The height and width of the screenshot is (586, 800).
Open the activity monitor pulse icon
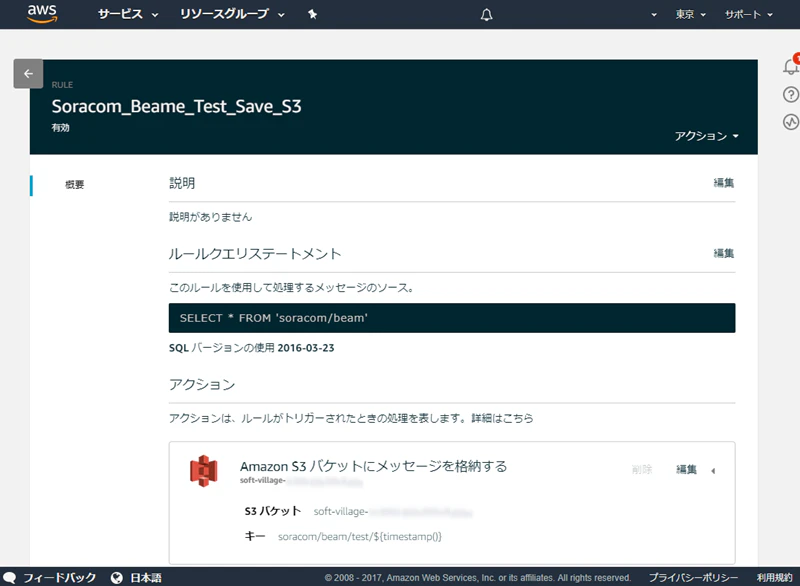click(791, 122)
